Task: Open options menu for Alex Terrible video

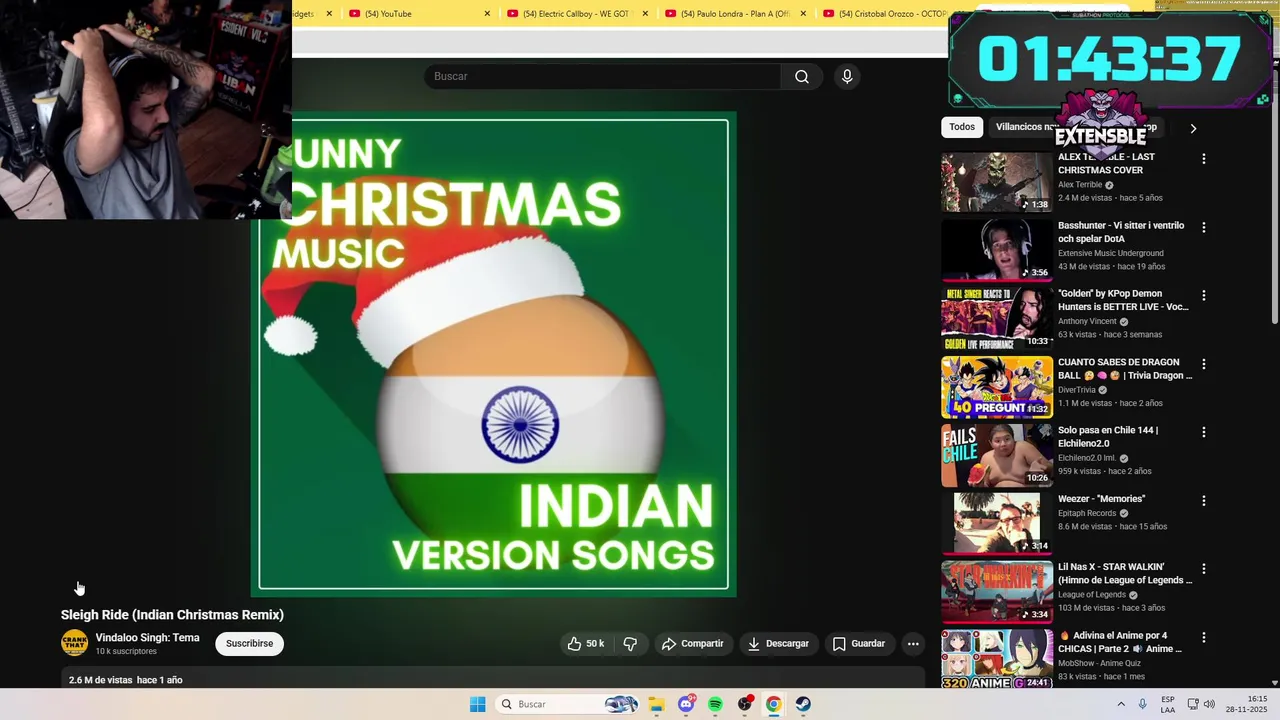Action: (1204, 159)
